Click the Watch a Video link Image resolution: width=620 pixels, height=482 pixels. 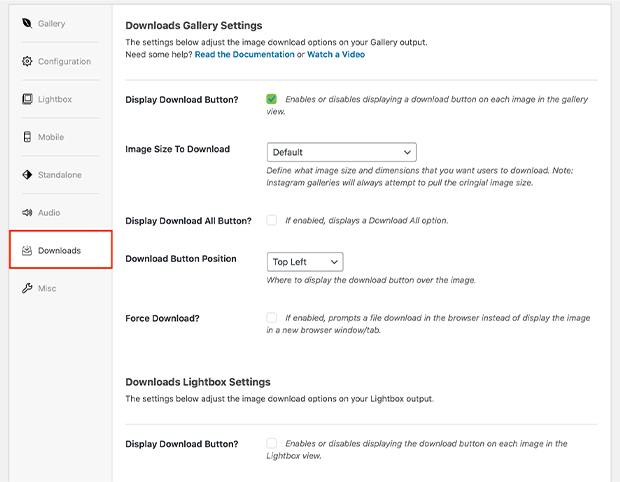coord(336,55)
